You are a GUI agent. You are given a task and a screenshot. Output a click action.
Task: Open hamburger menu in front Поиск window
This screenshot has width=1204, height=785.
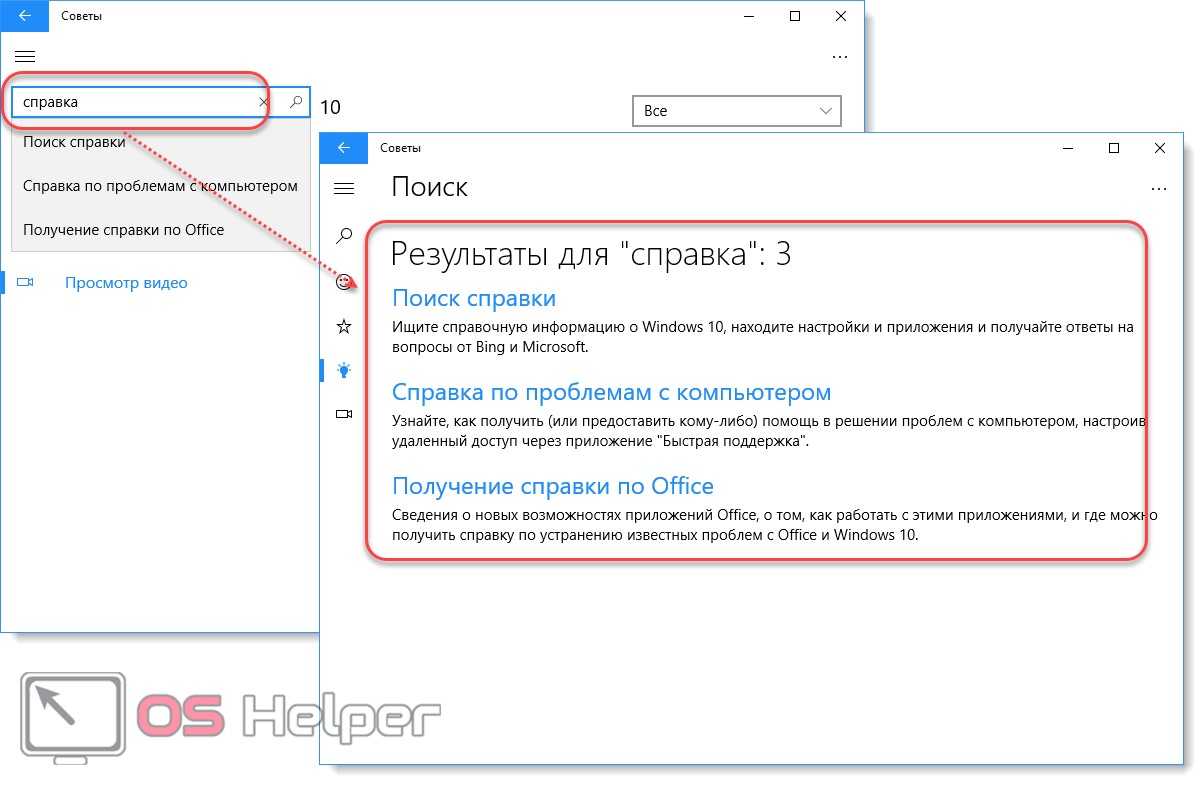point(344,188)
